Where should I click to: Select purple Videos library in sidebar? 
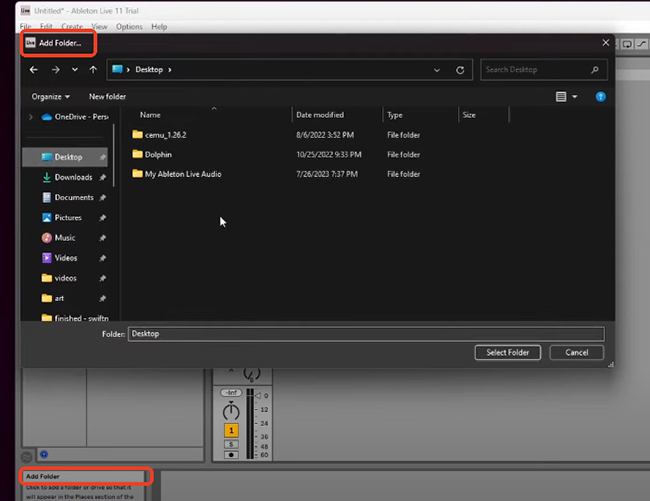65,258
